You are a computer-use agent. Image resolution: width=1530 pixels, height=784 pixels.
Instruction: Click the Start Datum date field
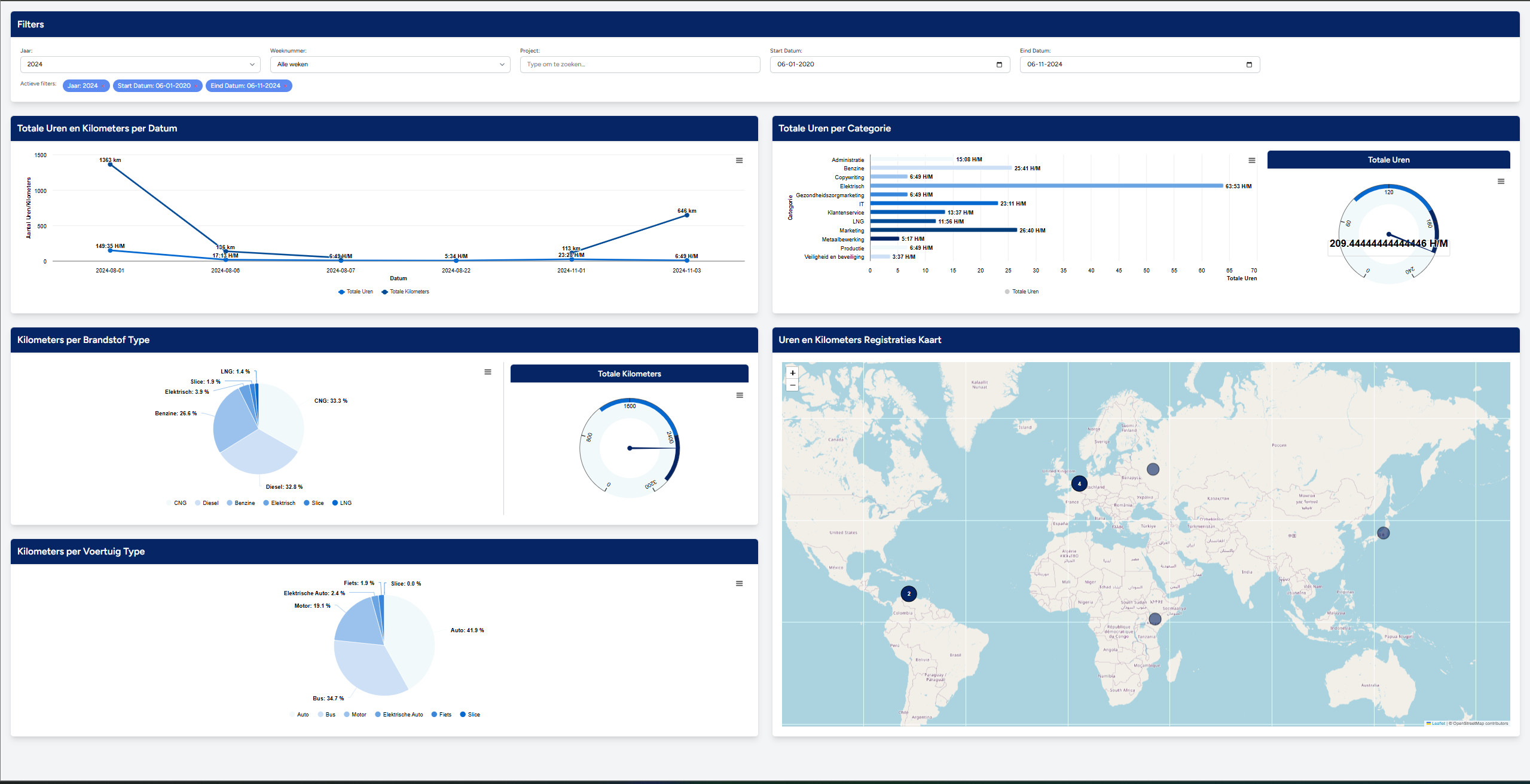890,65
